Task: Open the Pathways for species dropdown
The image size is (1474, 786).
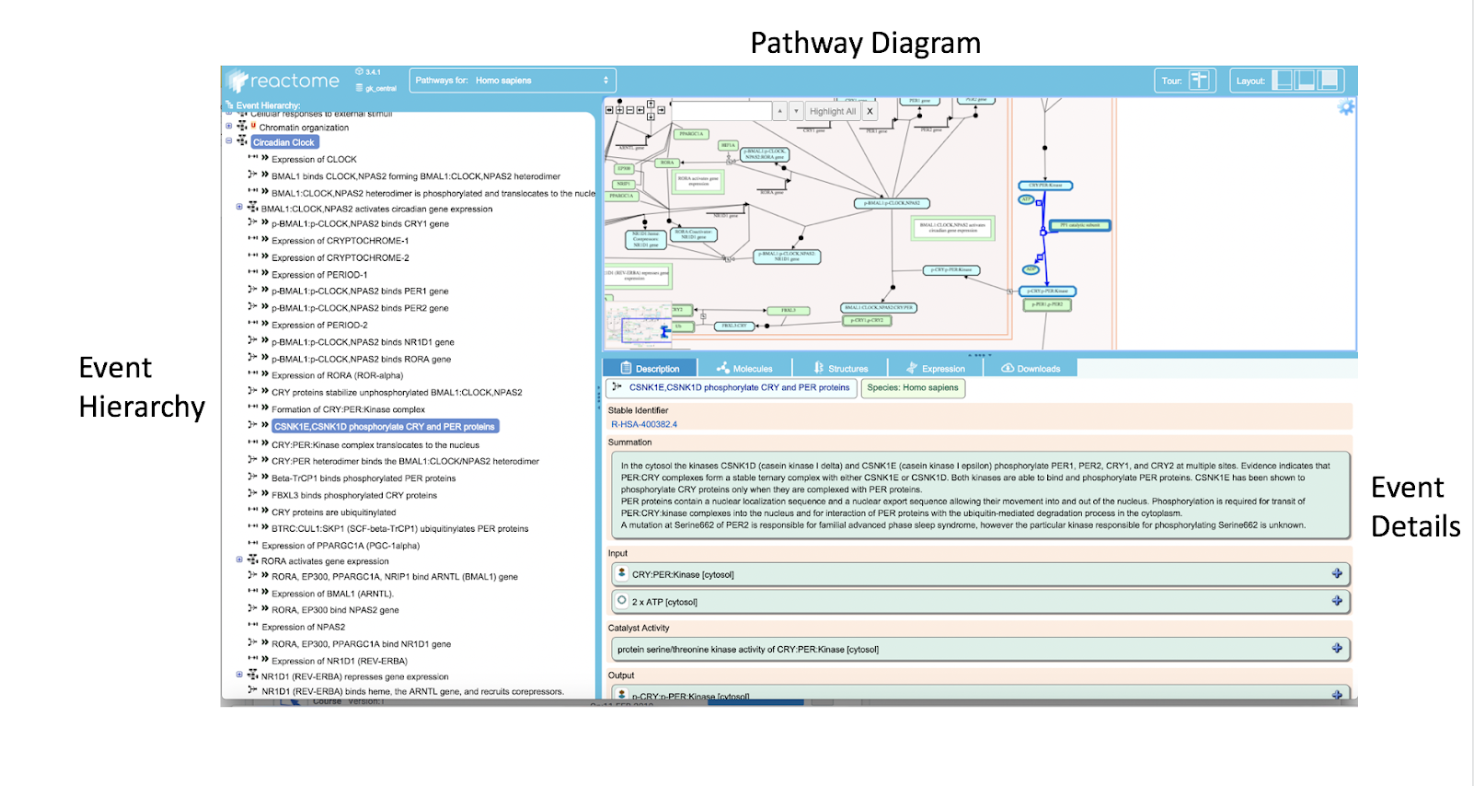Action: point(512,80)
